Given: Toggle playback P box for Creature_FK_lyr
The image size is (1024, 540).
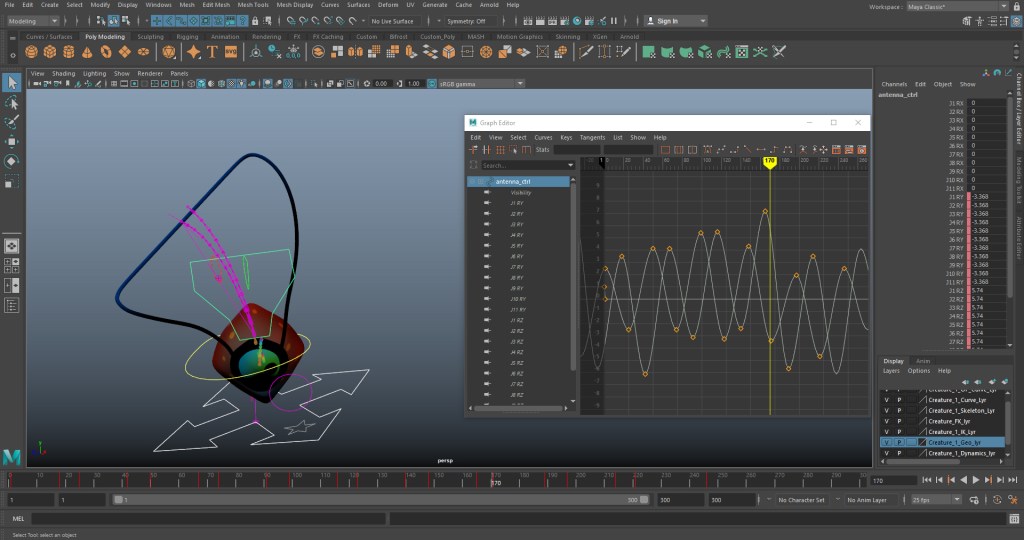Looking at the screenshot, I should pyautogui.click(x=899, y=421).
